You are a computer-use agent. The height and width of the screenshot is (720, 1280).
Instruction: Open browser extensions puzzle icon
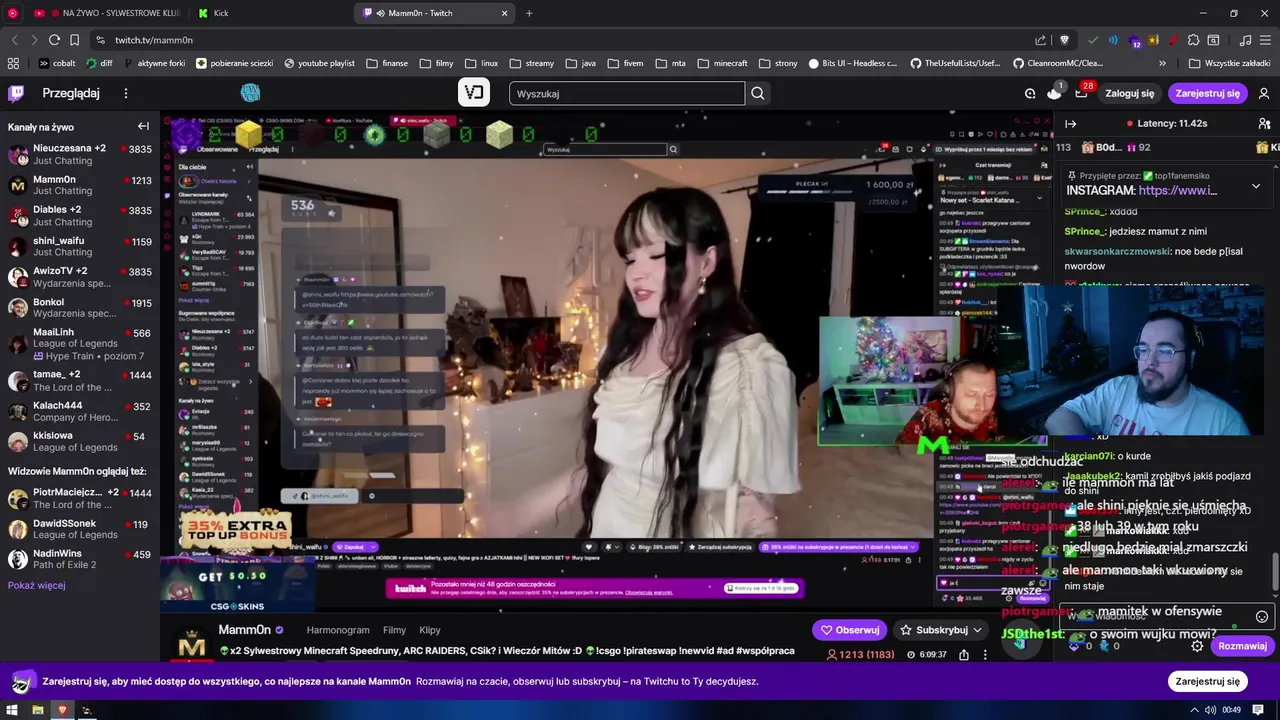coord(1191,40)
